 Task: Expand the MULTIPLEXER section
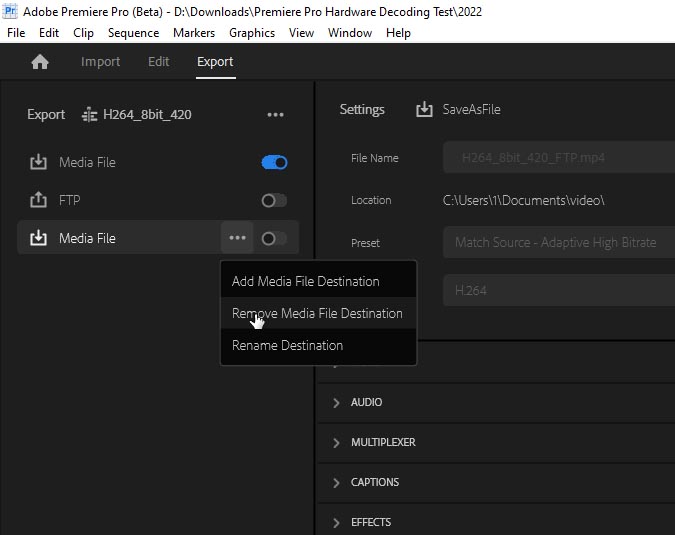tap(336, 442)
